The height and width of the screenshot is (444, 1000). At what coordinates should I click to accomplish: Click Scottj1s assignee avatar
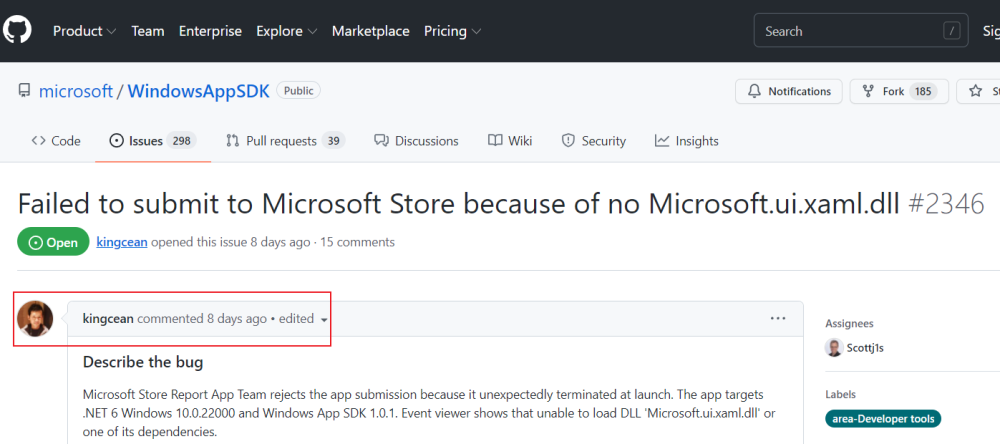834,348
